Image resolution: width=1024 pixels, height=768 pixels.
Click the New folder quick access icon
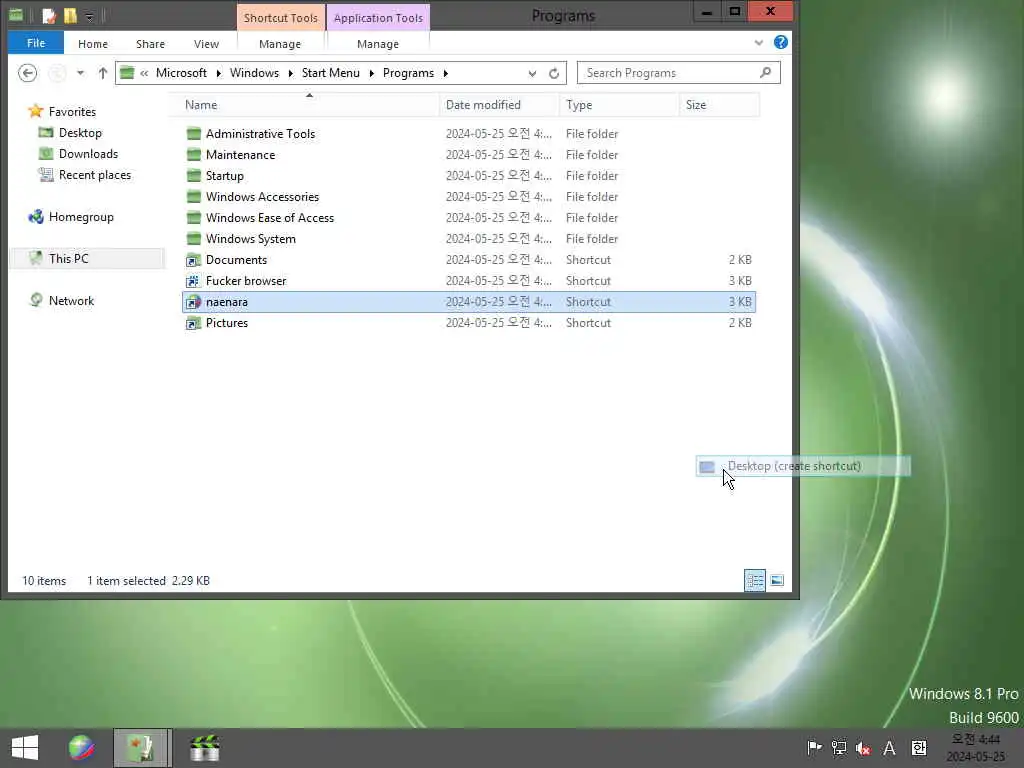70,15
